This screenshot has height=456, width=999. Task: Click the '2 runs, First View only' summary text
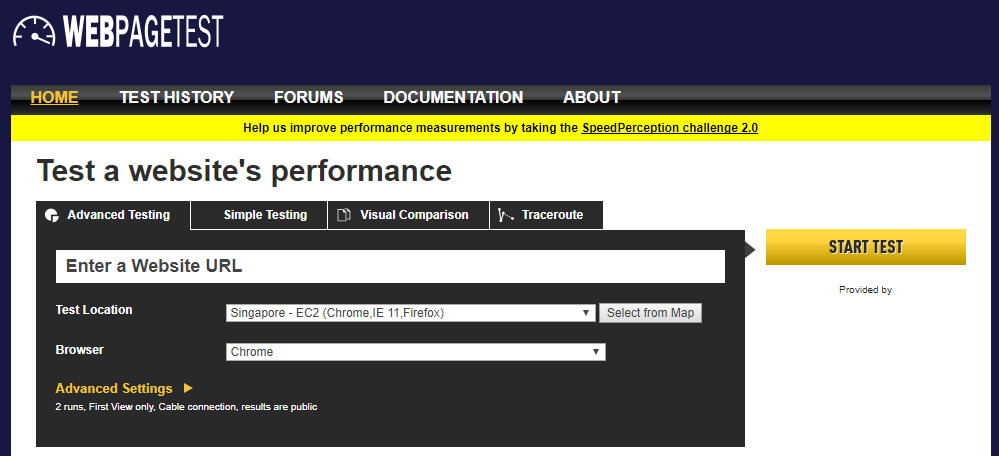(186, 406)
